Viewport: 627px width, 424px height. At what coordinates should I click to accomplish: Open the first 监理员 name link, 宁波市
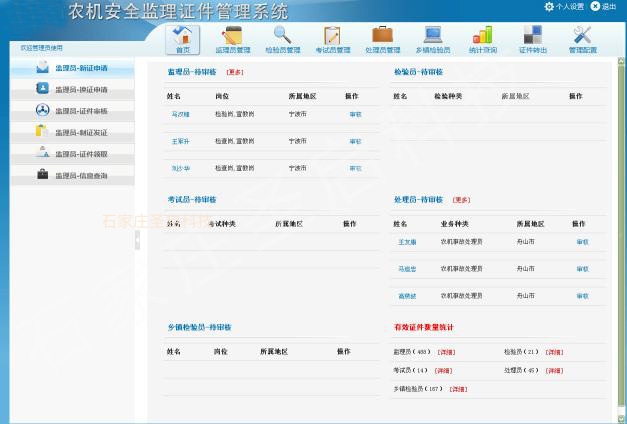180,114
